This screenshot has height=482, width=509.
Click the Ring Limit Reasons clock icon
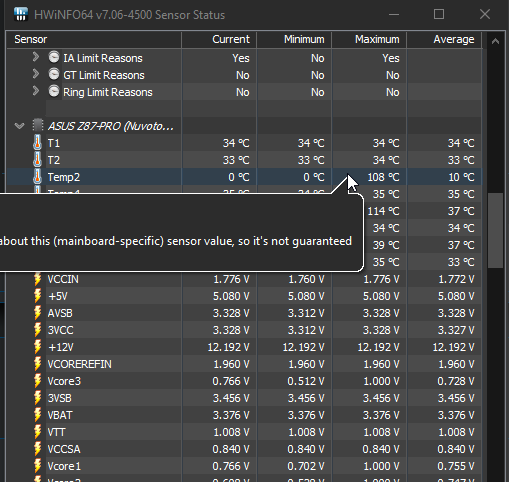[54, 91]
